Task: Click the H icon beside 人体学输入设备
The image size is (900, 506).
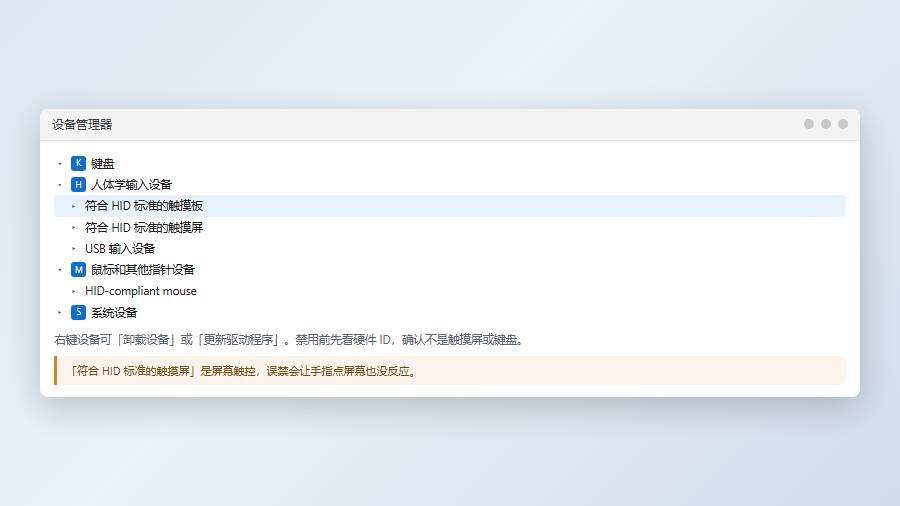Action: click(x=78, y=184)
